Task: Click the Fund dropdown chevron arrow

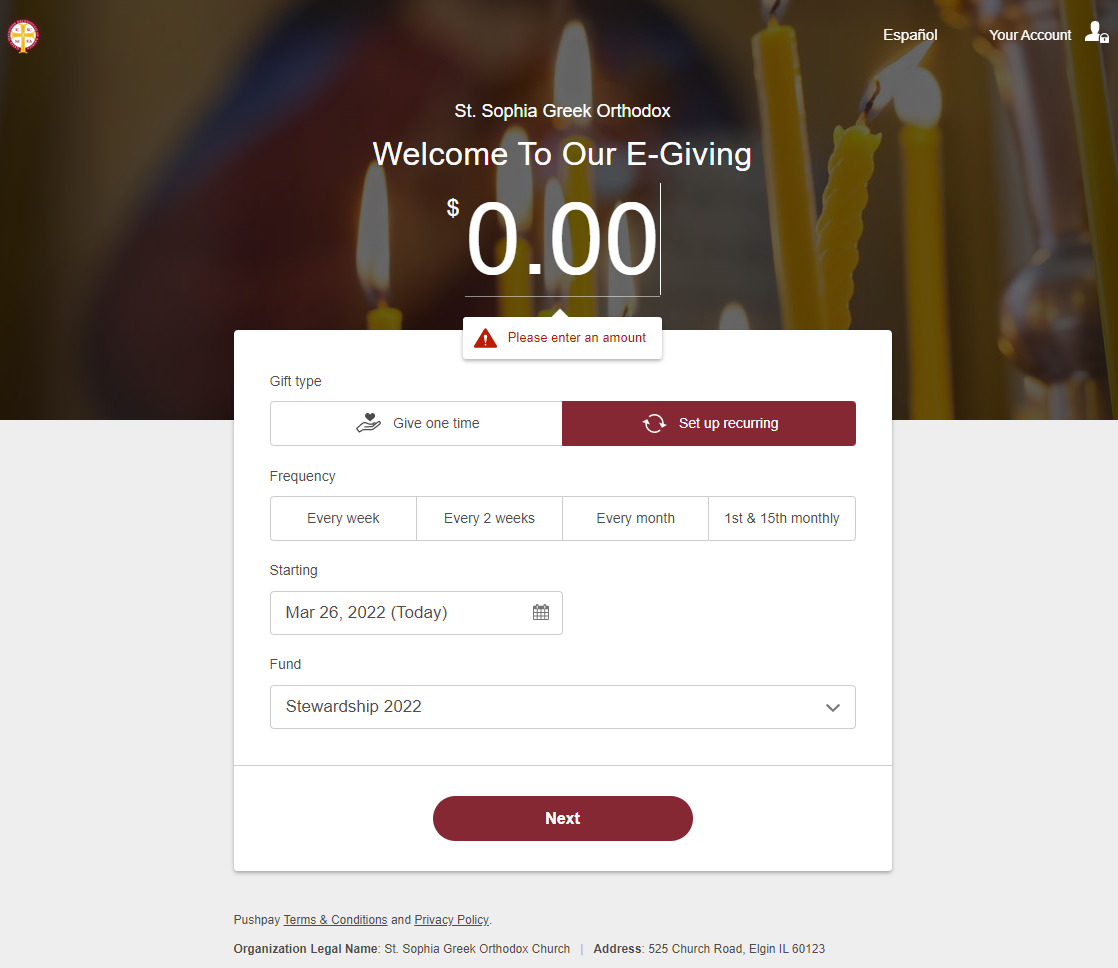Action: pyautogui.click(x=832, y=708)
